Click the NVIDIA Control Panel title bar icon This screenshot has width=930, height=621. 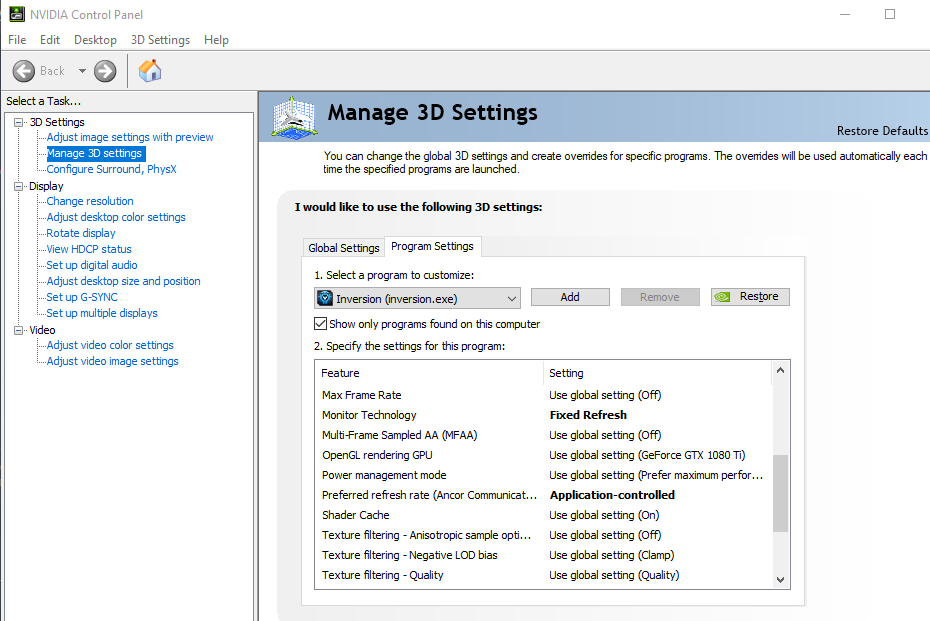pos(17,15)
